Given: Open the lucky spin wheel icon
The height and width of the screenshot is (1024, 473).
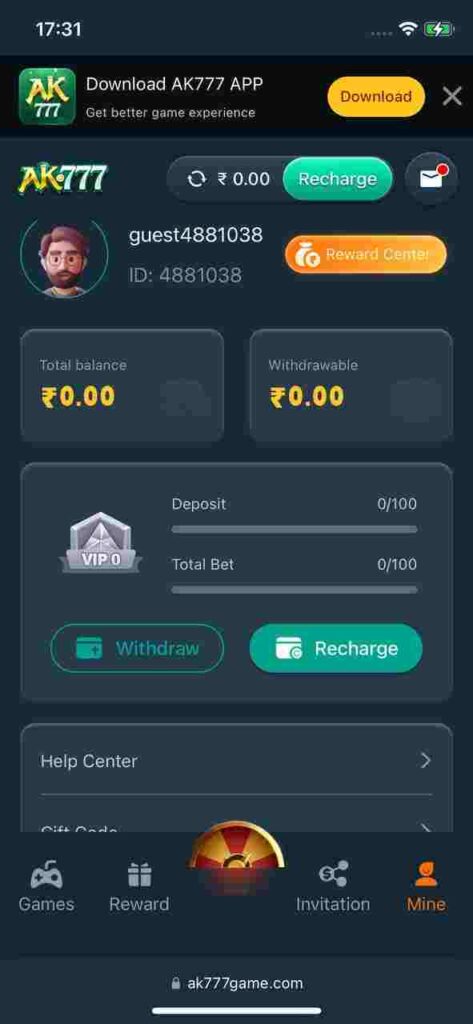Looking at the screenshot, I should pos(236,846).
